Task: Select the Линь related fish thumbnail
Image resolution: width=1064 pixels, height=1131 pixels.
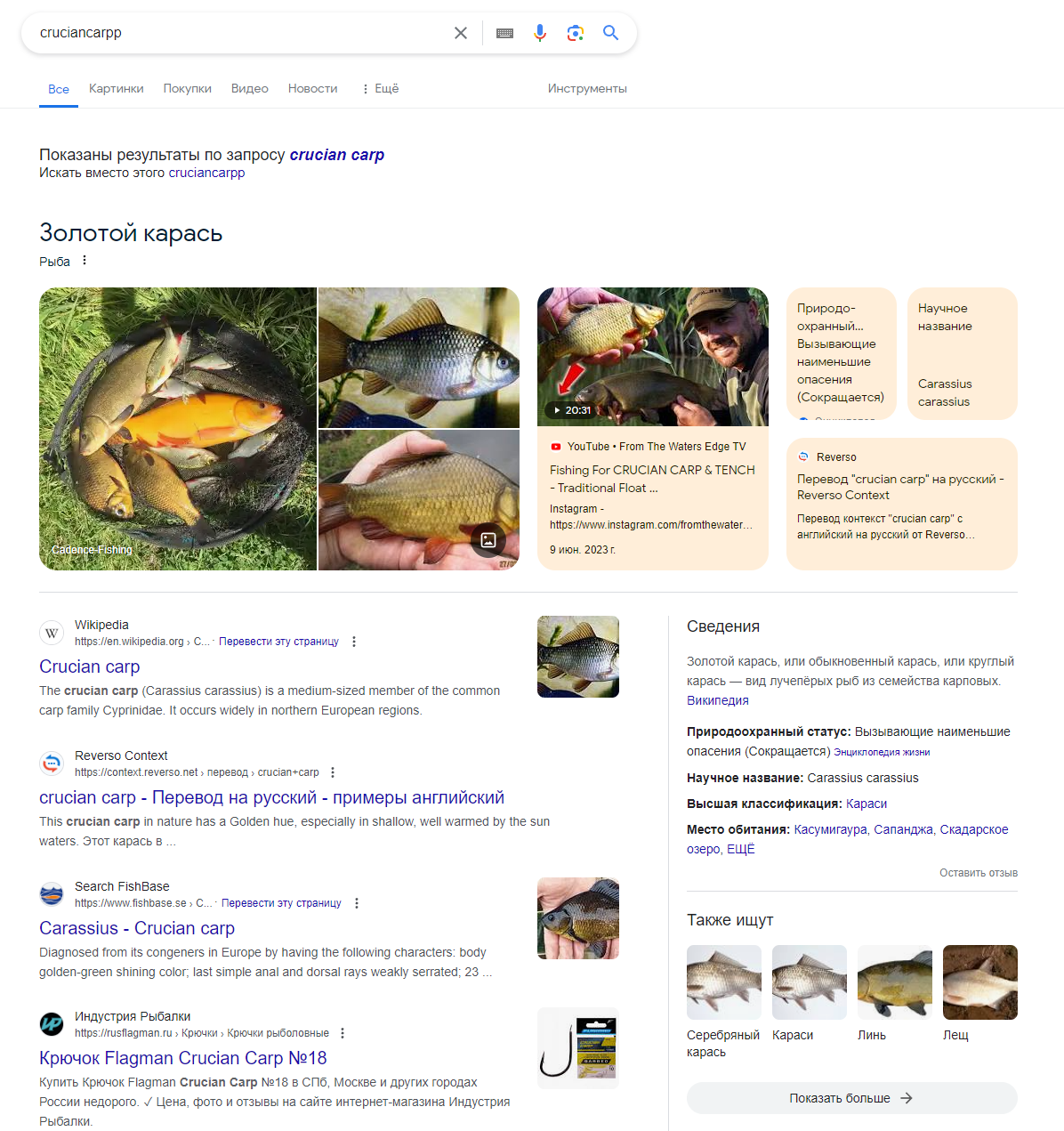Action: 895,982
